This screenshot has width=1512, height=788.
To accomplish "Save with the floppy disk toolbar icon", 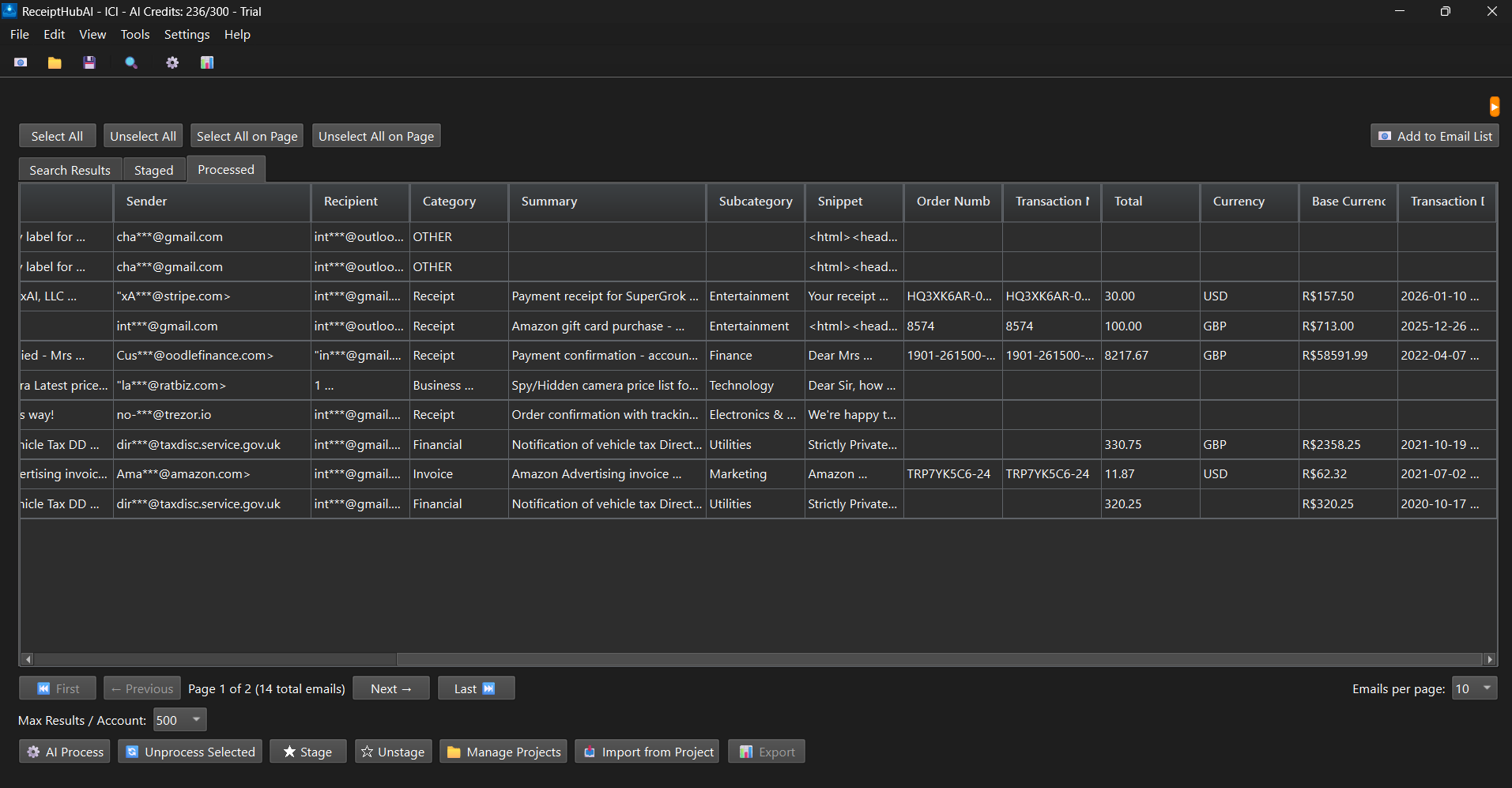I will click(x=89, y=62).
